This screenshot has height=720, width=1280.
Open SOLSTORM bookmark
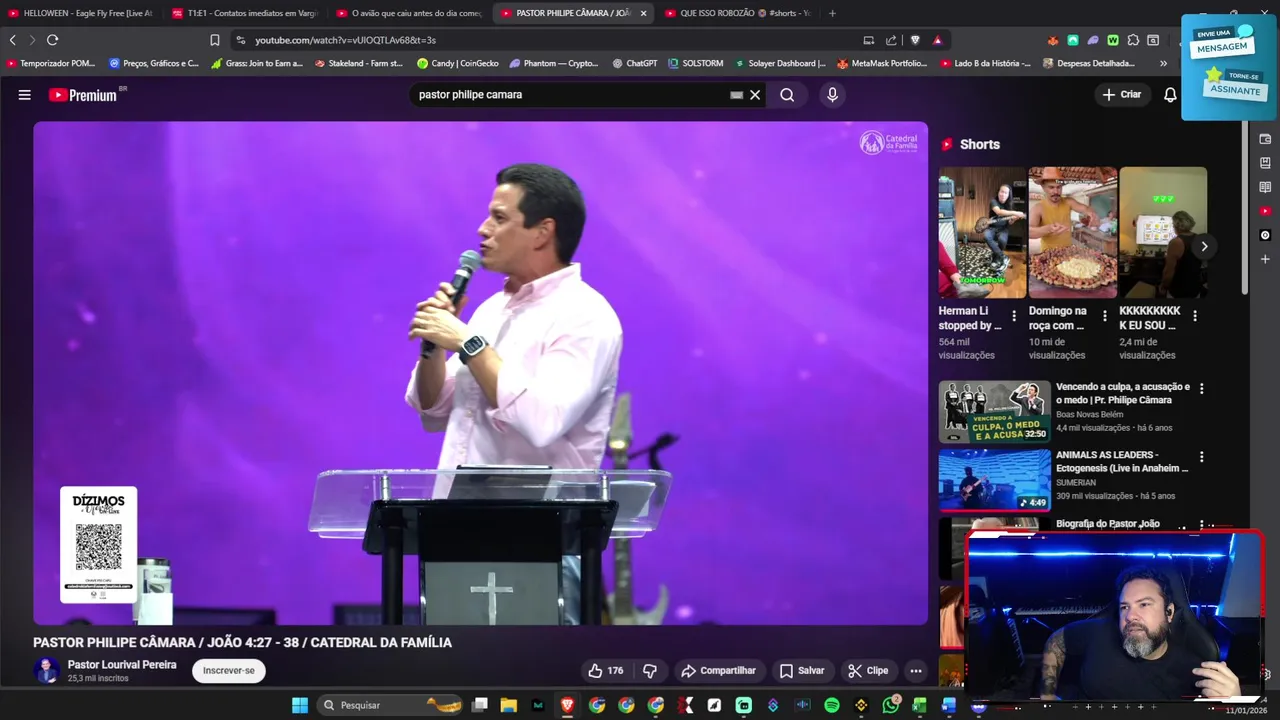(695, 63)
